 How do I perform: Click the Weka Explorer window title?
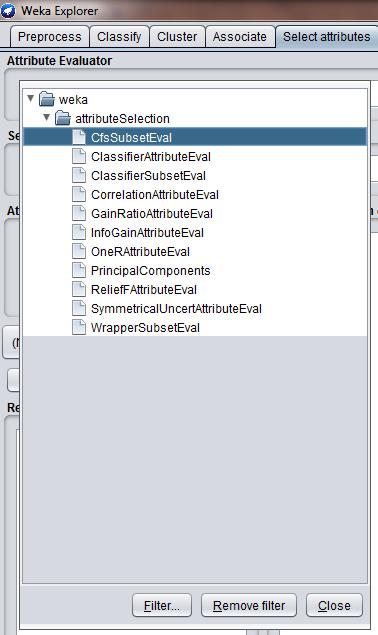point(60,11)
